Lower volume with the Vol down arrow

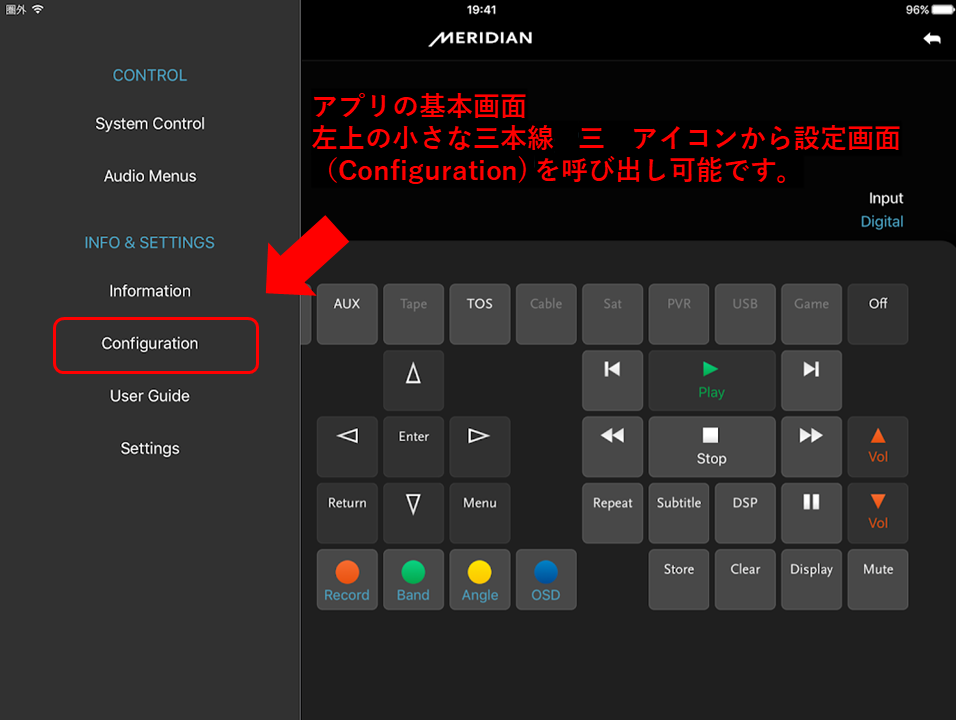pos(878,513)
